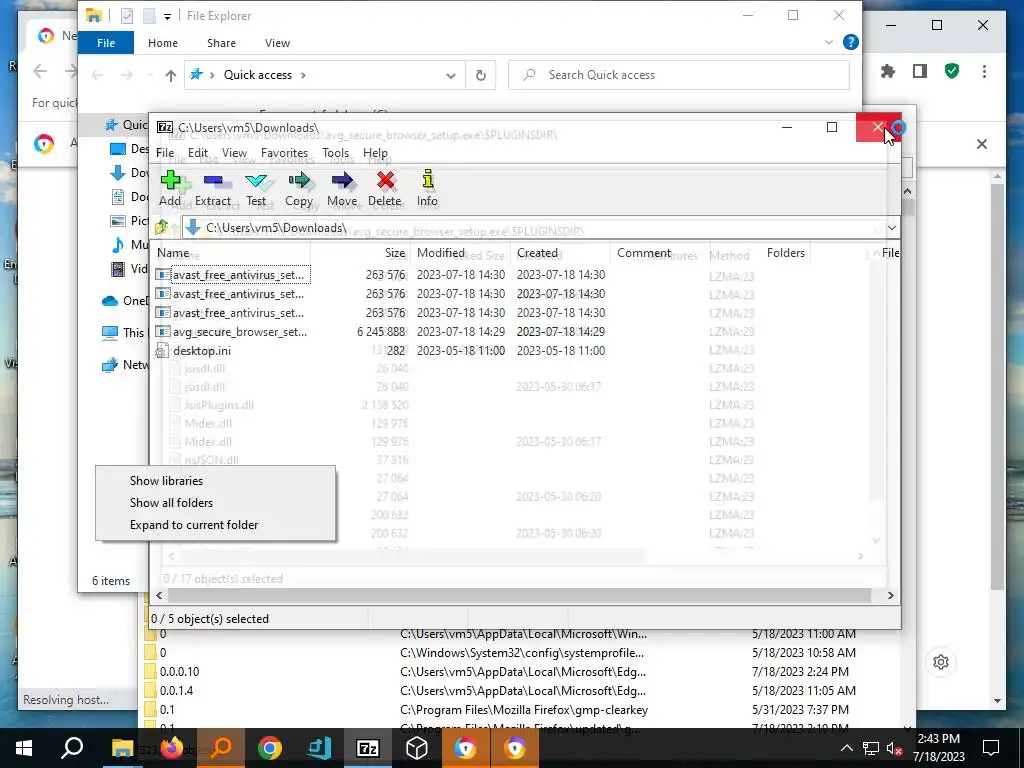Click the 7-Zip address path field
The width and height of the screenshot is (1024, 768).
532,228
